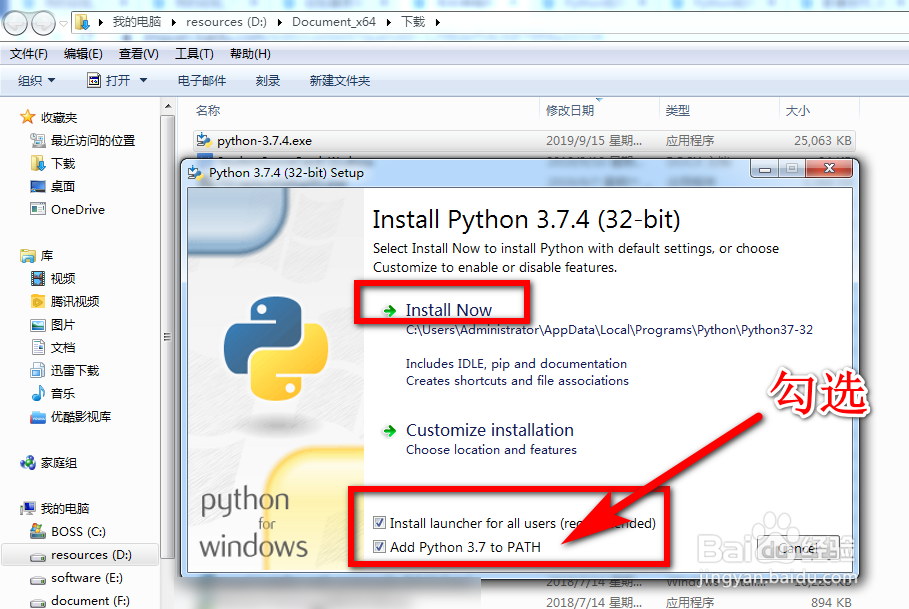Open the 组织 toolbar dropdown
Screen dimensions: 909x609
point(36,81)
